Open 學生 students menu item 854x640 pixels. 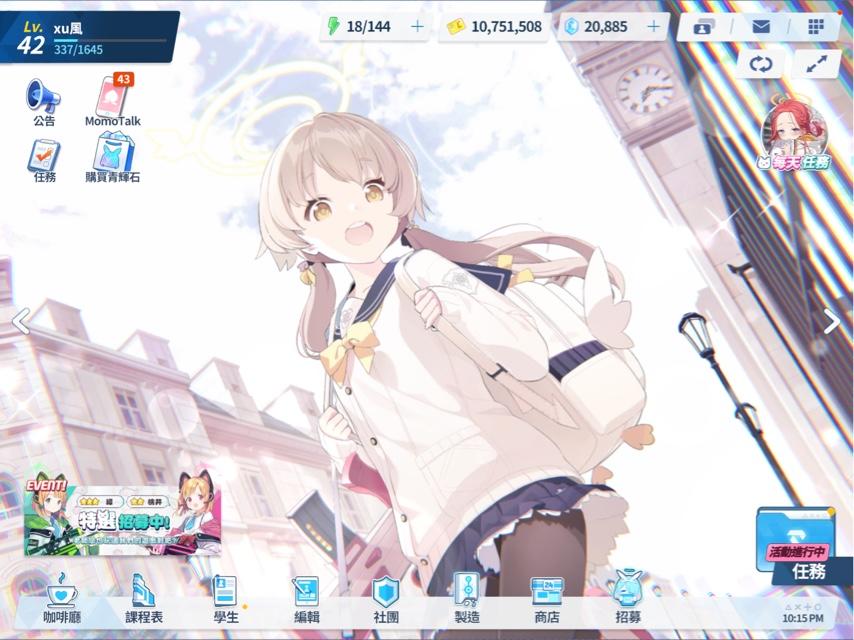click(x=225, y=598)
